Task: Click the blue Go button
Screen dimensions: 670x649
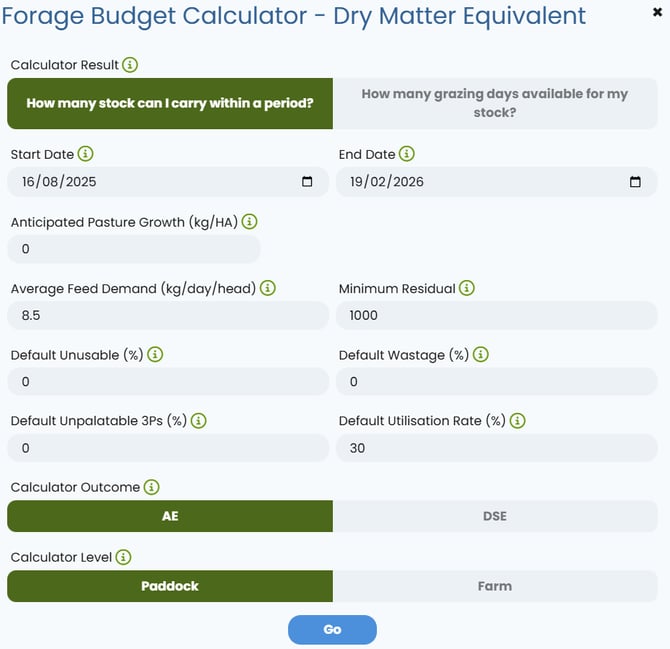Action: (x=332, y=630)
